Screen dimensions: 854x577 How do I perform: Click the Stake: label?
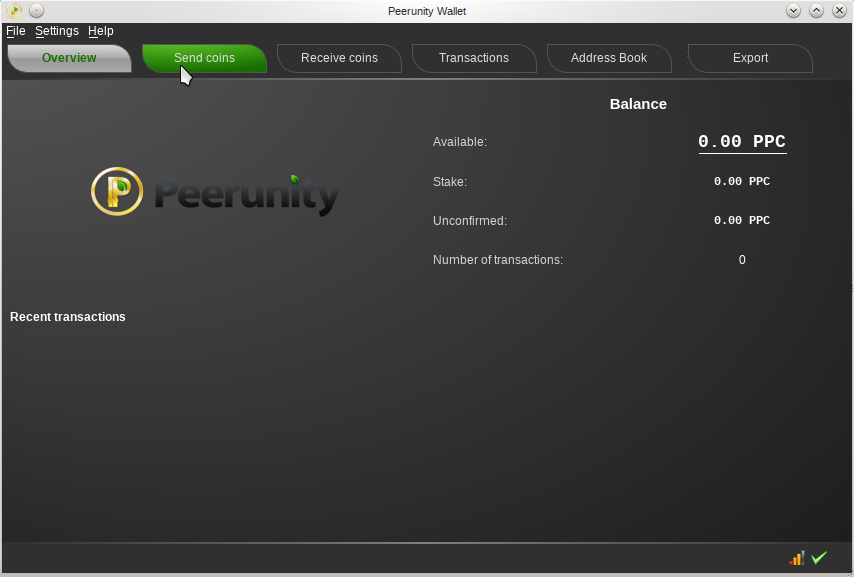(450, 182)
